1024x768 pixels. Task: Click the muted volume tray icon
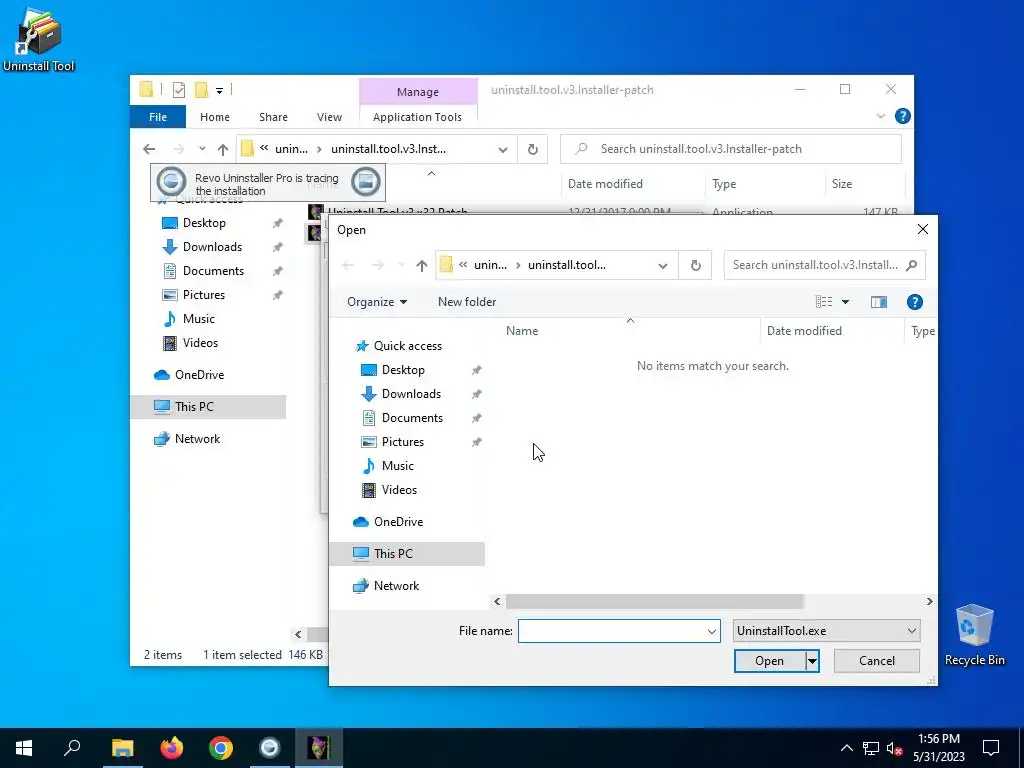point(895,748)
